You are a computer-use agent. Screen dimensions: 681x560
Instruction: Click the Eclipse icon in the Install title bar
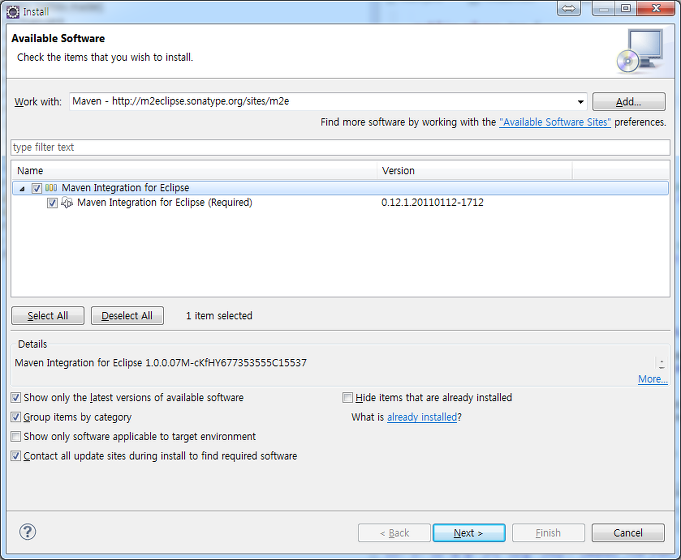(13, 12)
